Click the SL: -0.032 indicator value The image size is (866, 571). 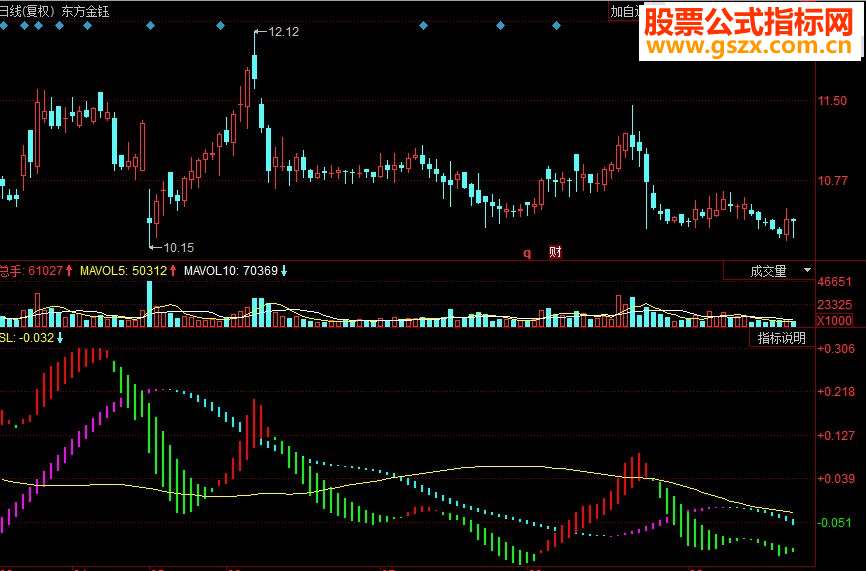point(27,337)
